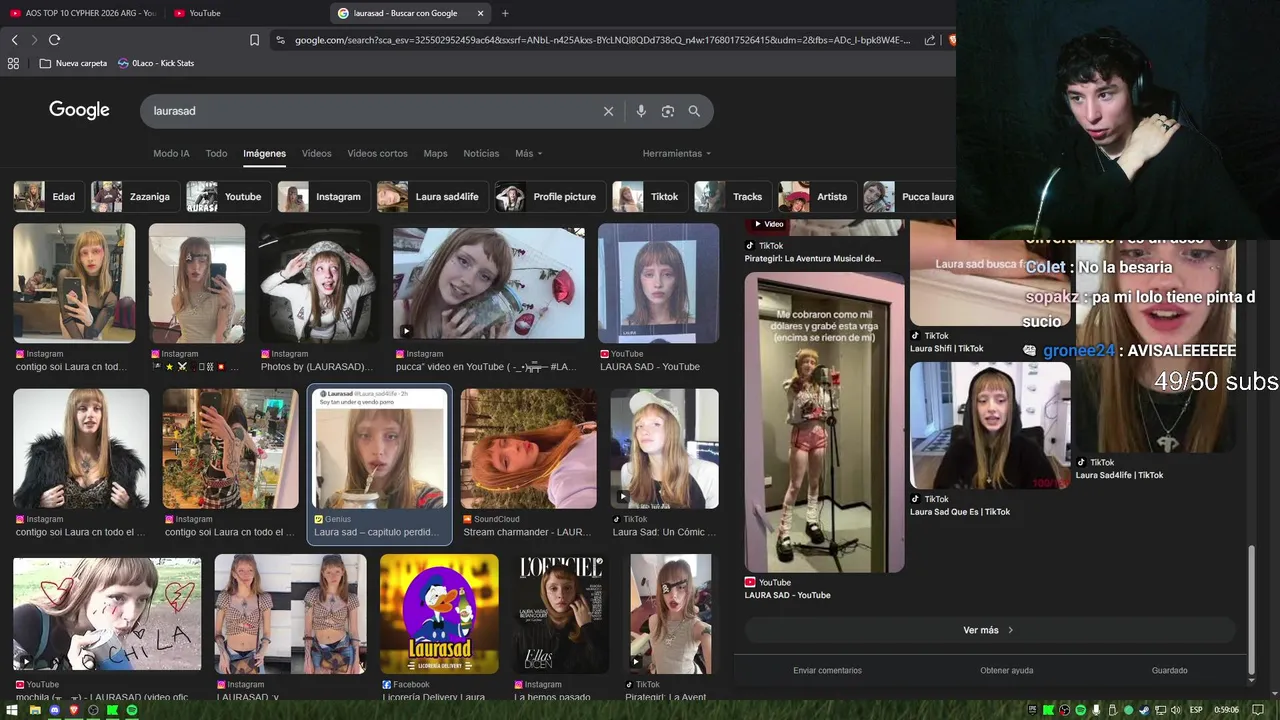Open Brave browser from the taskbar
The width and height of the screenshot is (1280, 720).
73,710
